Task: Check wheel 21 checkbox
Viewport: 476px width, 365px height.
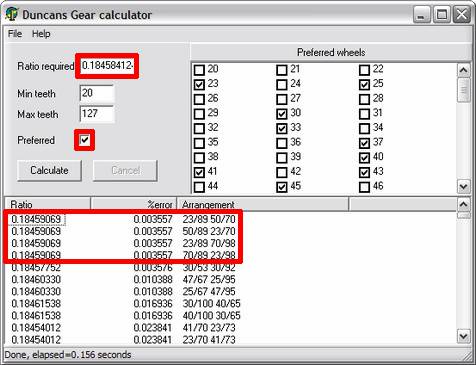Action: [282, 70]
